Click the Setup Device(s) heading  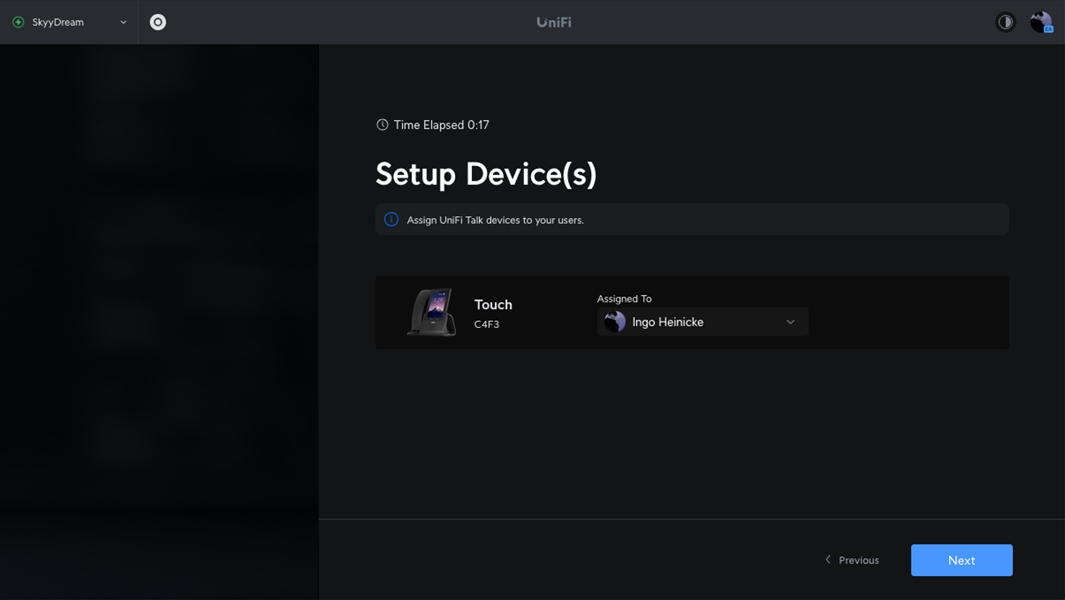point(486,174)
